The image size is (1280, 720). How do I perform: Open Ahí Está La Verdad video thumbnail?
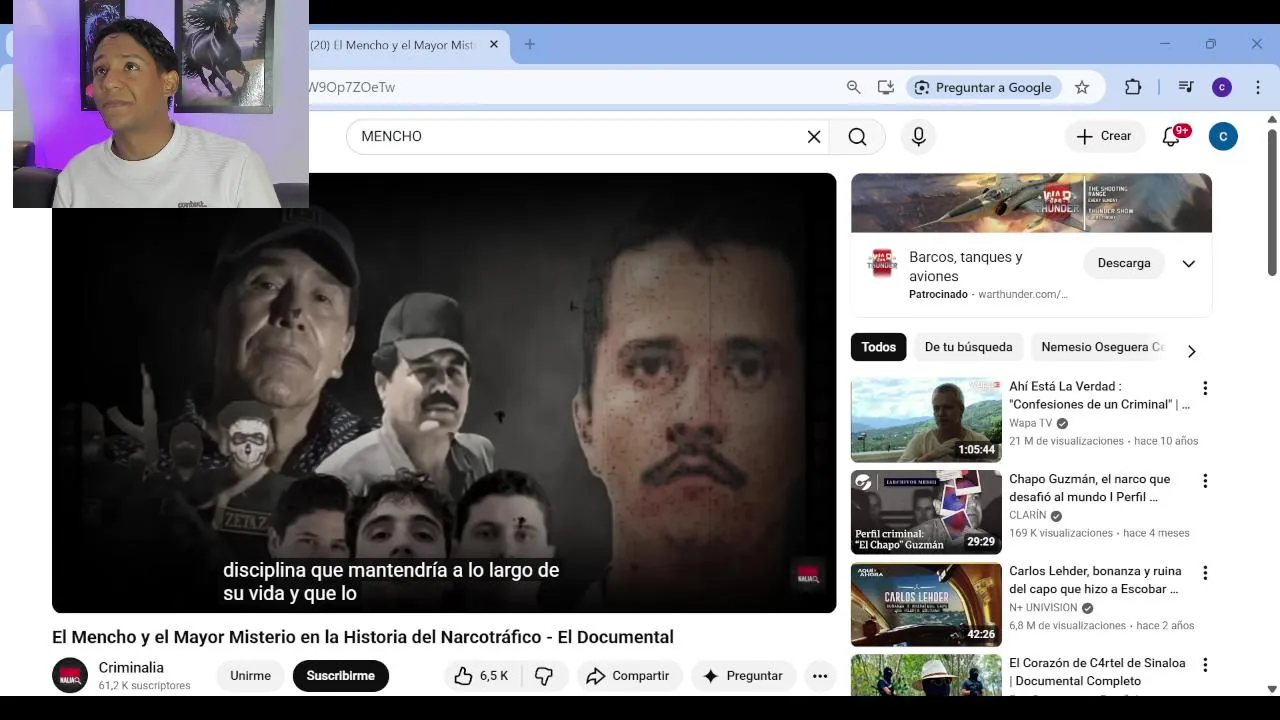click(926, 419)
